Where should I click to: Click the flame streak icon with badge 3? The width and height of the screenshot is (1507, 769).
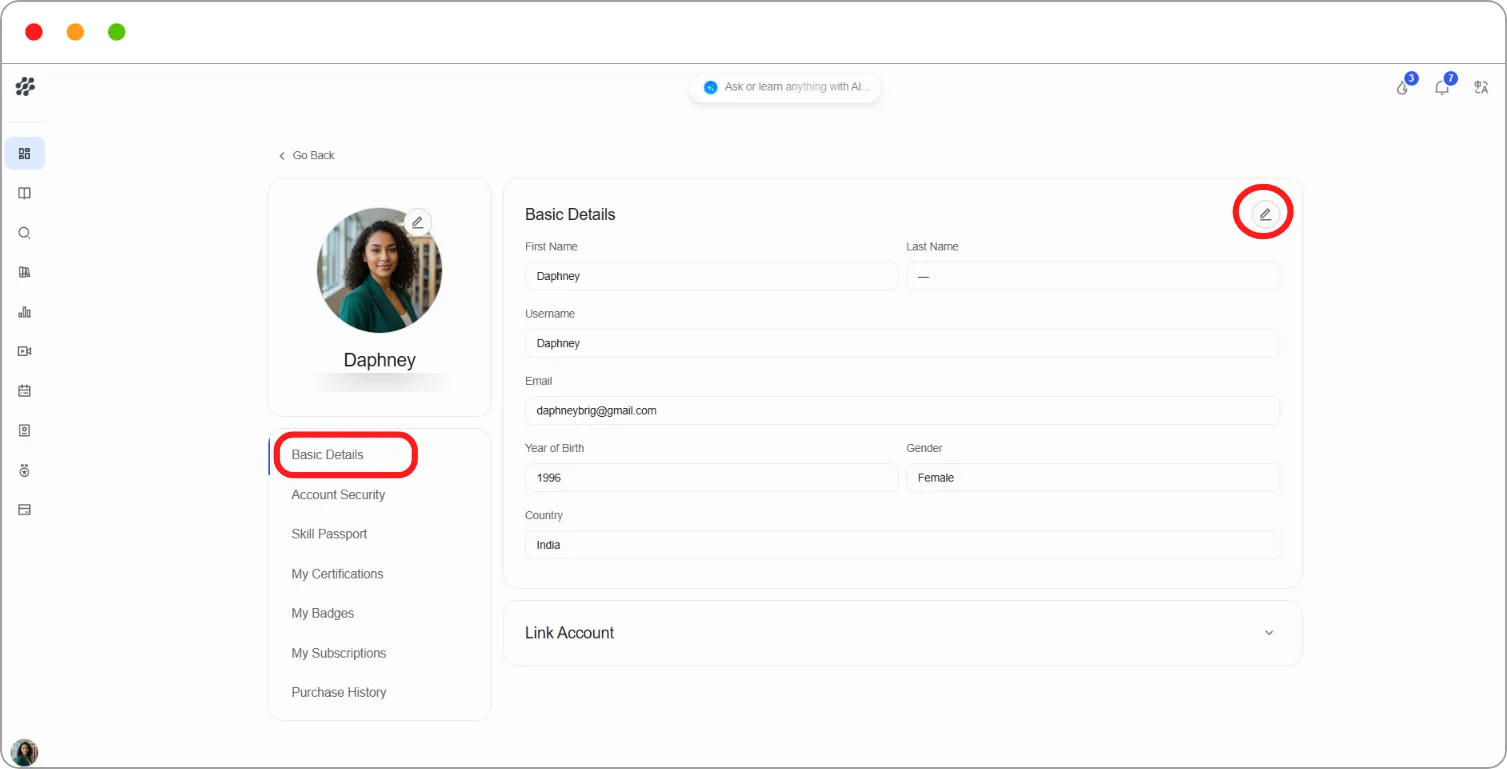pyautogui.click(x=1404, y=86)
